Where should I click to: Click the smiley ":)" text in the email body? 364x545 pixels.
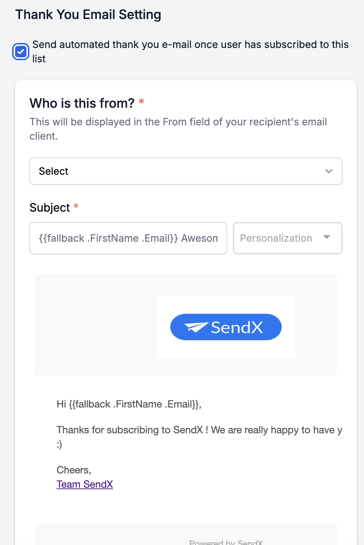click(59, 445)
